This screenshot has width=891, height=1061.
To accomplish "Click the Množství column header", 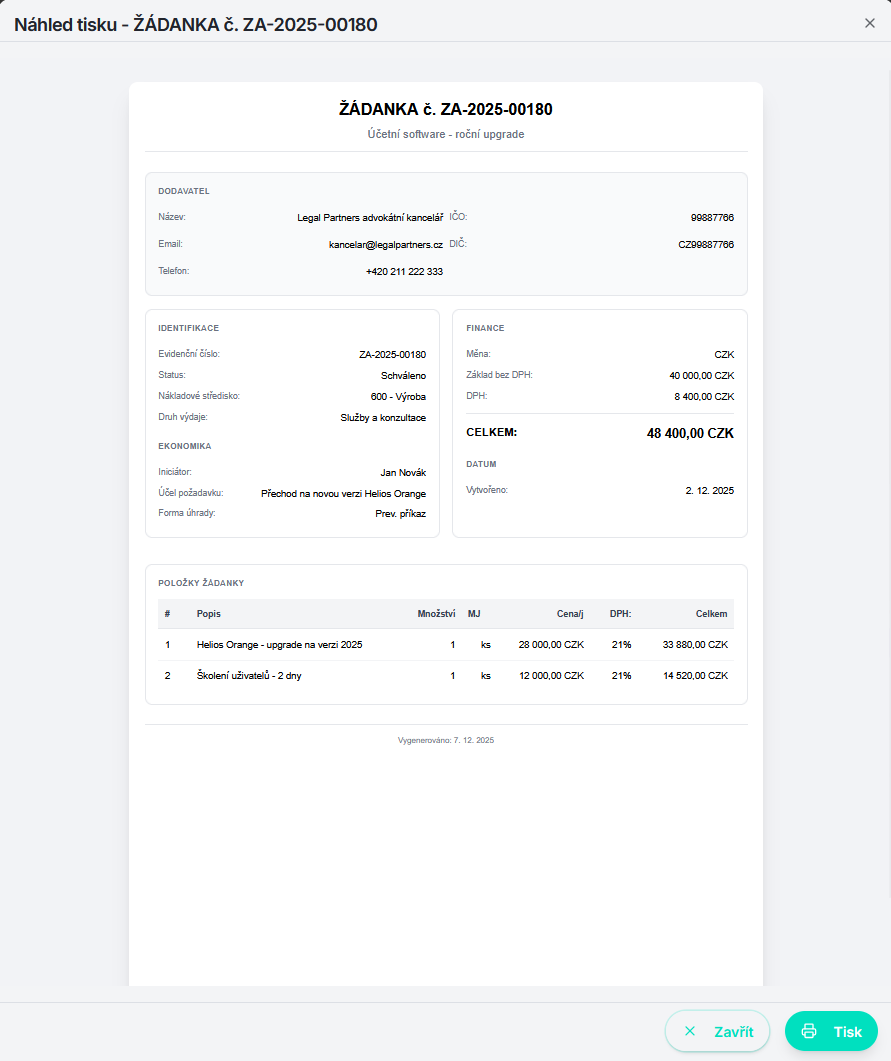I will tap(436, 614).
